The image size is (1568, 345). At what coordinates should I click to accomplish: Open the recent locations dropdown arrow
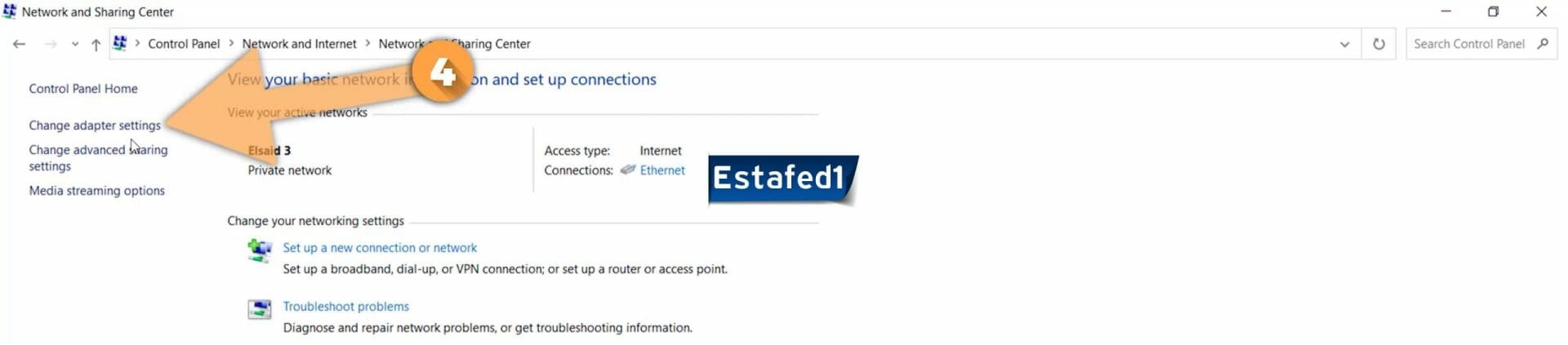(x=75, y=44)
